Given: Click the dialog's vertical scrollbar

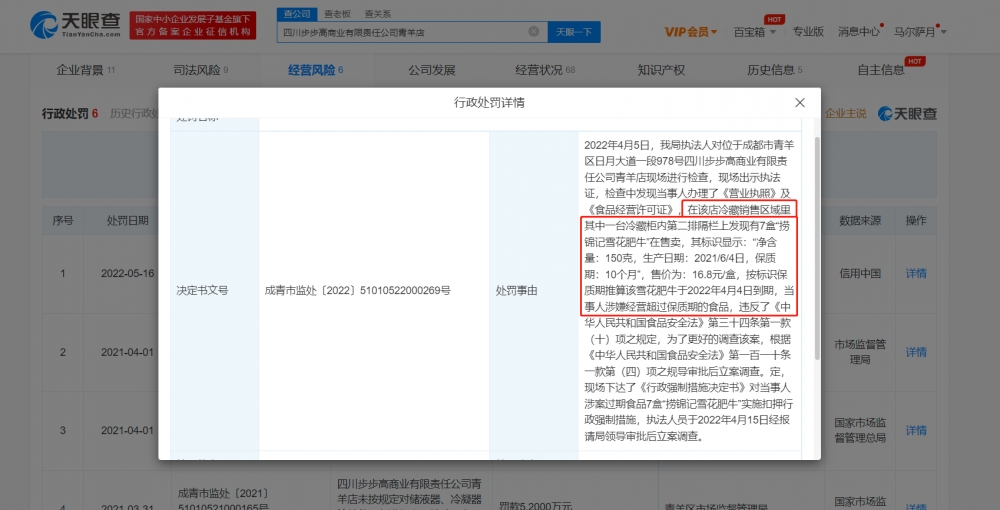Looking at the screenshot, I should pyautogui.click(x=816, y=249).
